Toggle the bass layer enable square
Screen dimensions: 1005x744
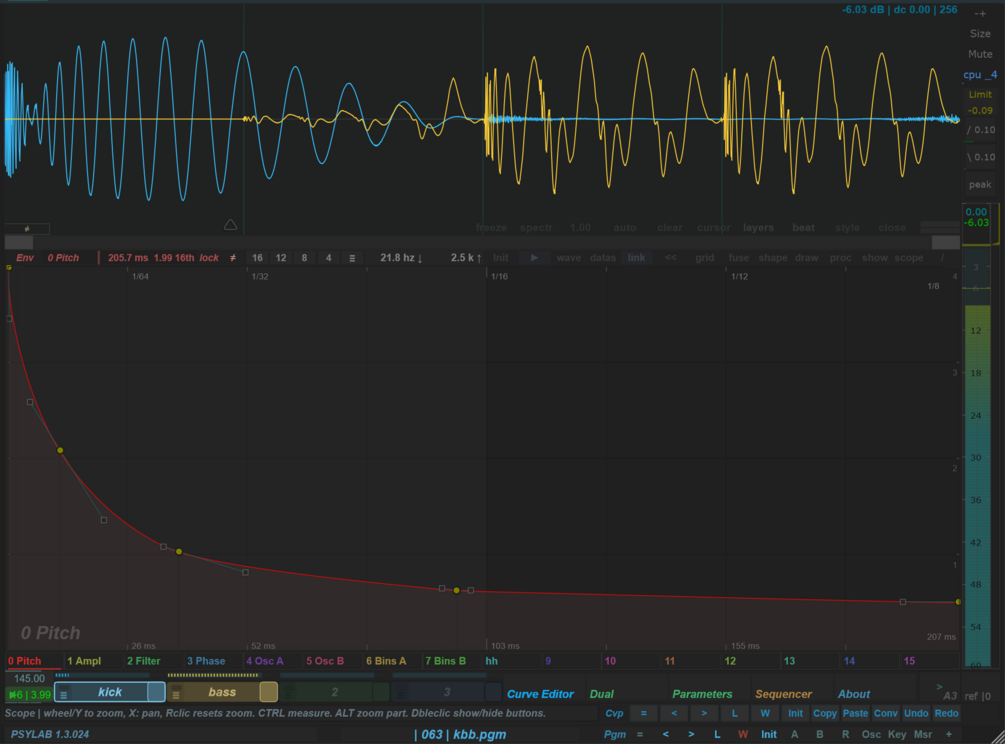pos(269,692)
